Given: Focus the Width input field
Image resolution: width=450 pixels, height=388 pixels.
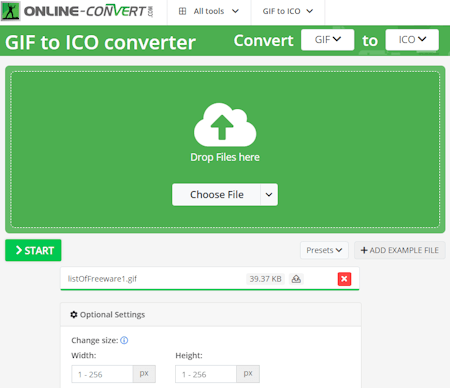Looking at the screenshot, I should (x=102, y=374).
